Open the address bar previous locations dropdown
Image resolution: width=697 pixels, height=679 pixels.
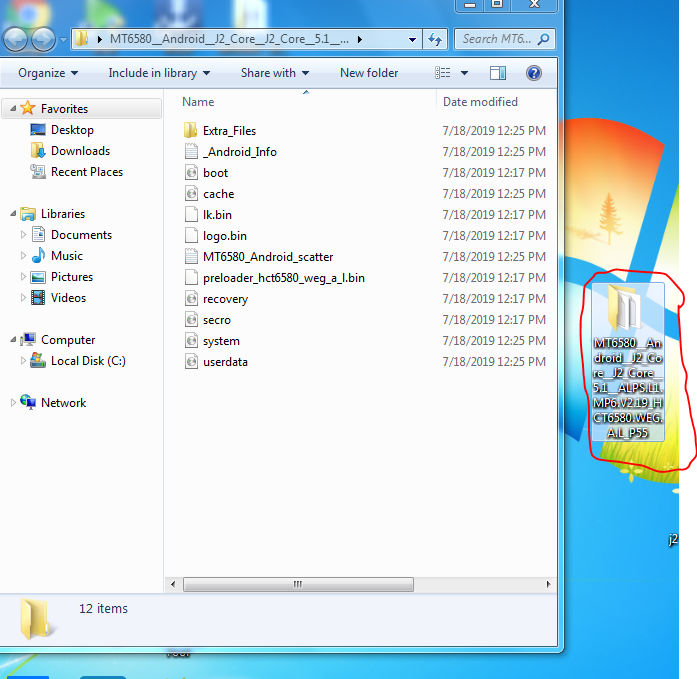tap(412, 40)
